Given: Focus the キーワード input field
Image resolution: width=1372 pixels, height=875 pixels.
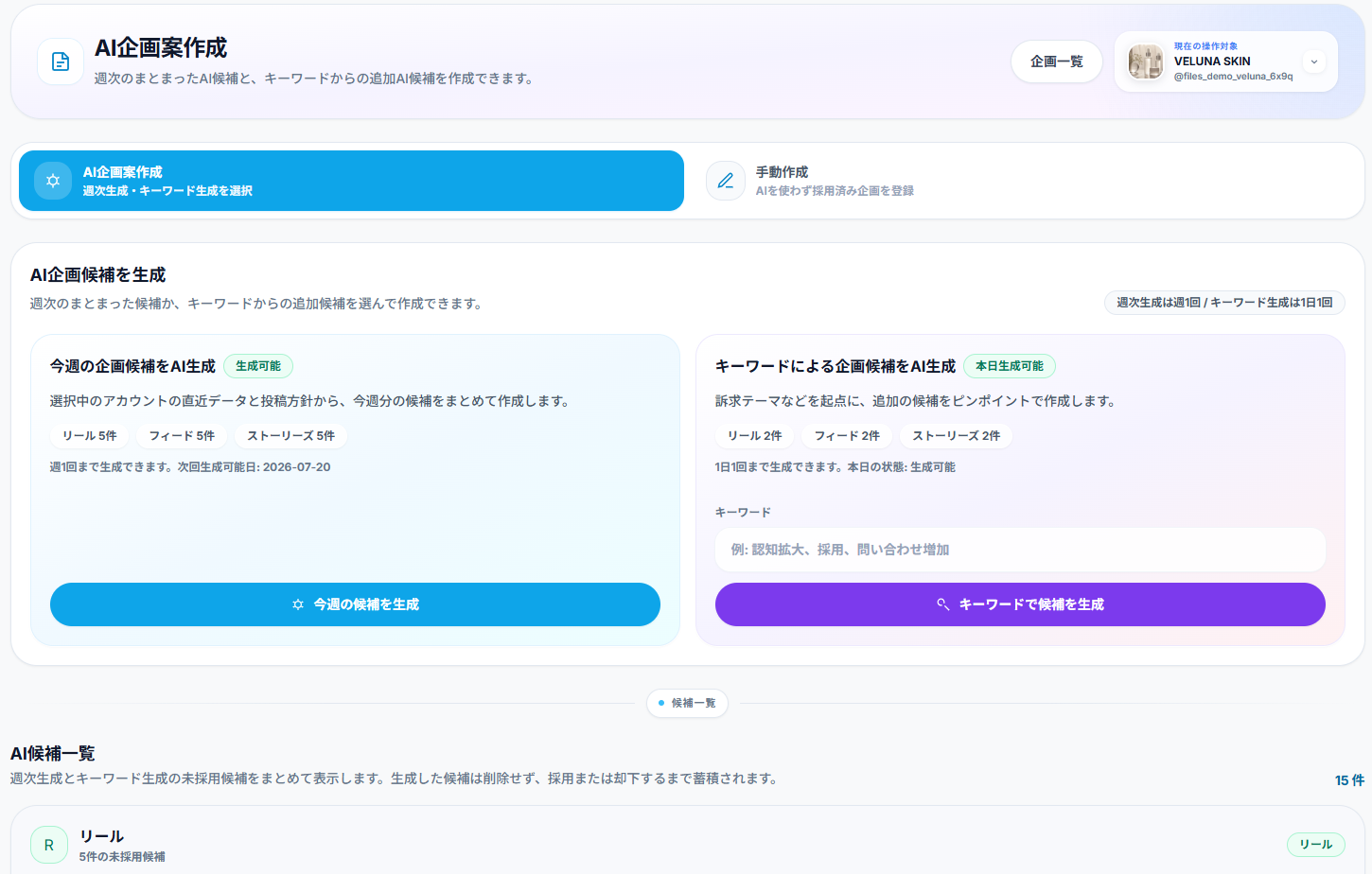Looking at the screenshot, I should (1020, 550).
